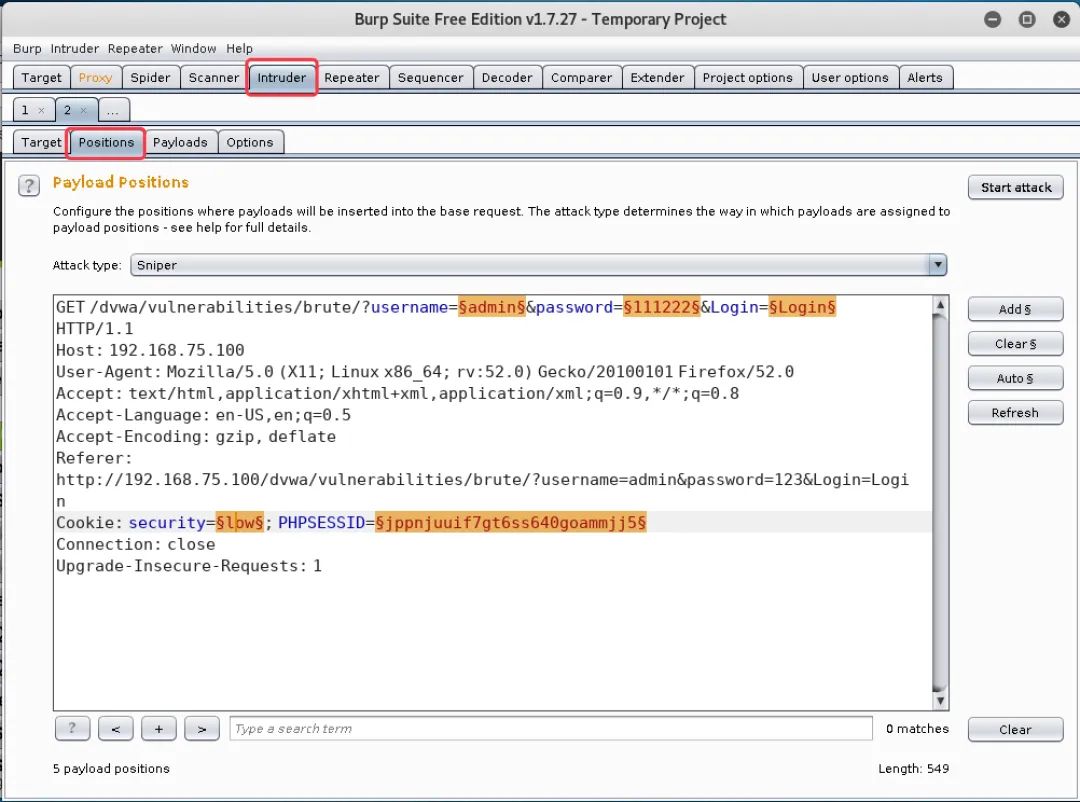This screenshot has height=802, width=1080.
Task: Click the Accept-Encoding: gzip, deflate line
Action: [x=196, y=436]
